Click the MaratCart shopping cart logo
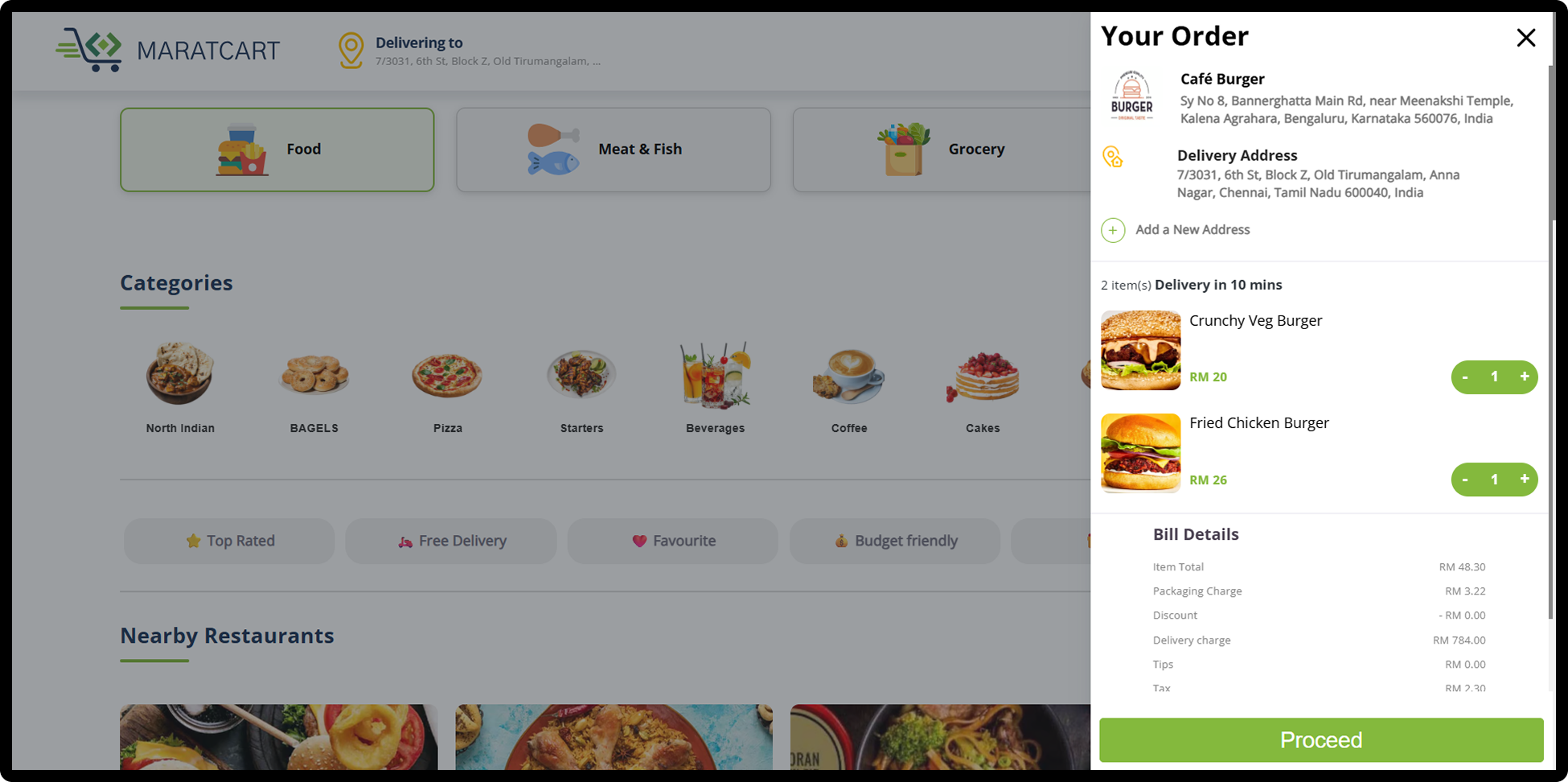 [88, 50]
